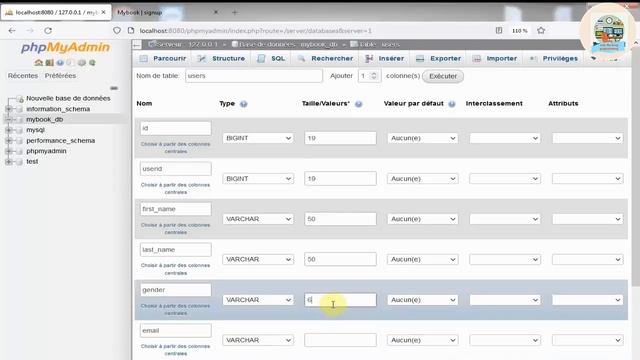Bookmark this page with star icon

coord(541,31)
